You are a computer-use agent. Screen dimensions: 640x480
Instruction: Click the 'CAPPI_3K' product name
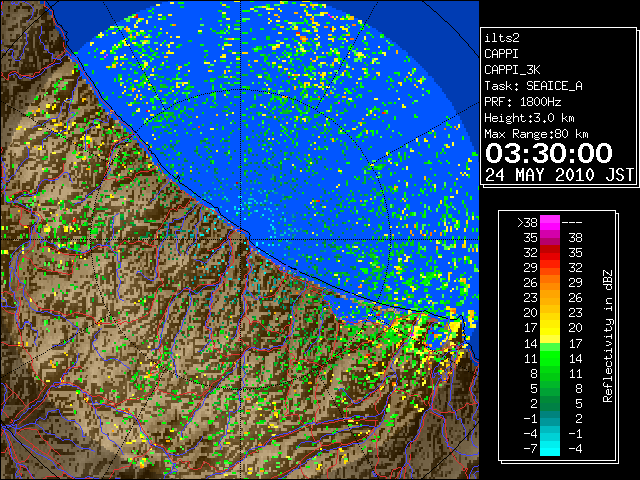[x=512, y=70]
